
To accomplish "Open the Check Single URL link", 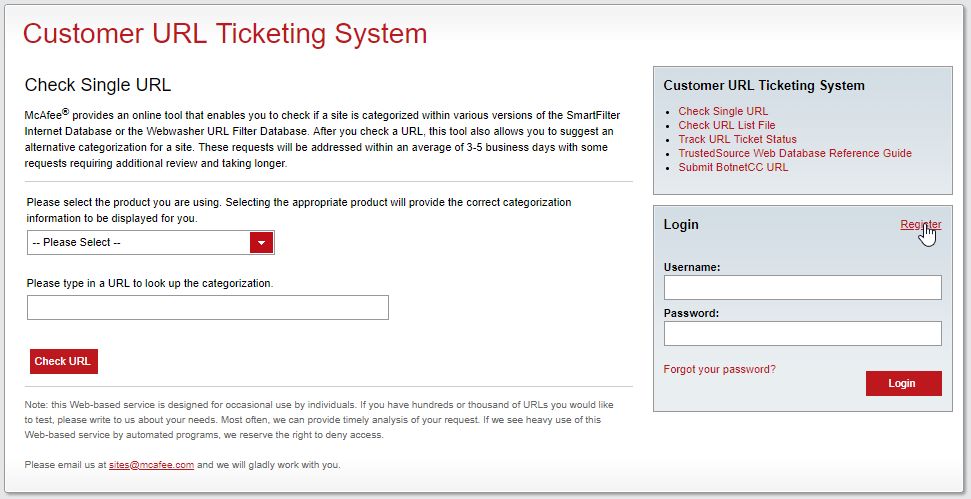I will (723, 111).
